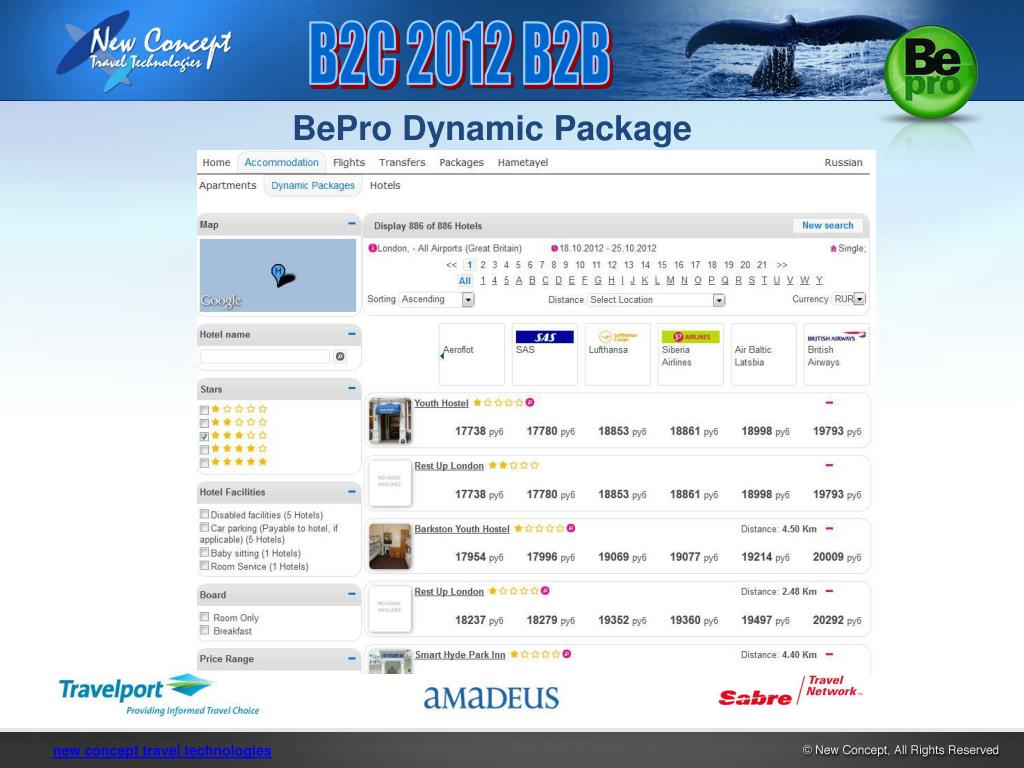Collapse the Map panel

pyautogui.click(x=352, y=223)
